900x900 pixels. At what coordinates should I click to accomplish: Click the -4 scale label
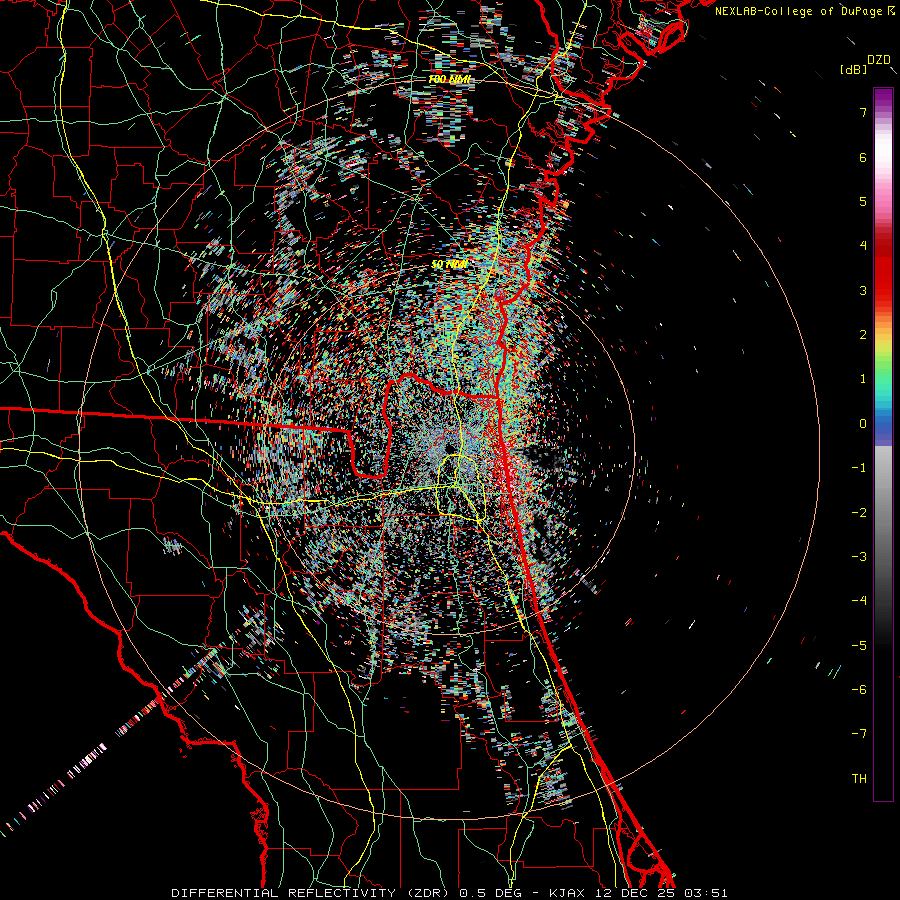coord(859,601)
